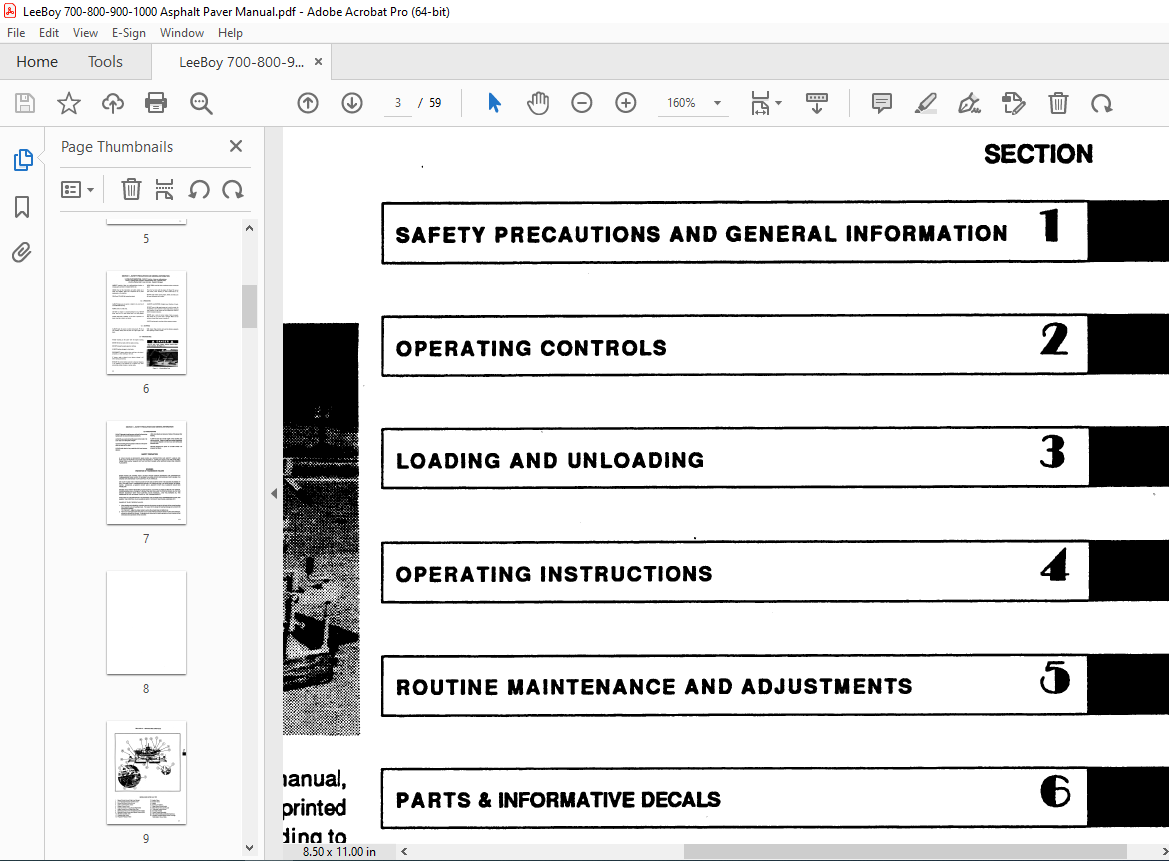The width and height of the screenshot is (1169, 861).
Task: Print the document
Action: click(x=156, y=103)
